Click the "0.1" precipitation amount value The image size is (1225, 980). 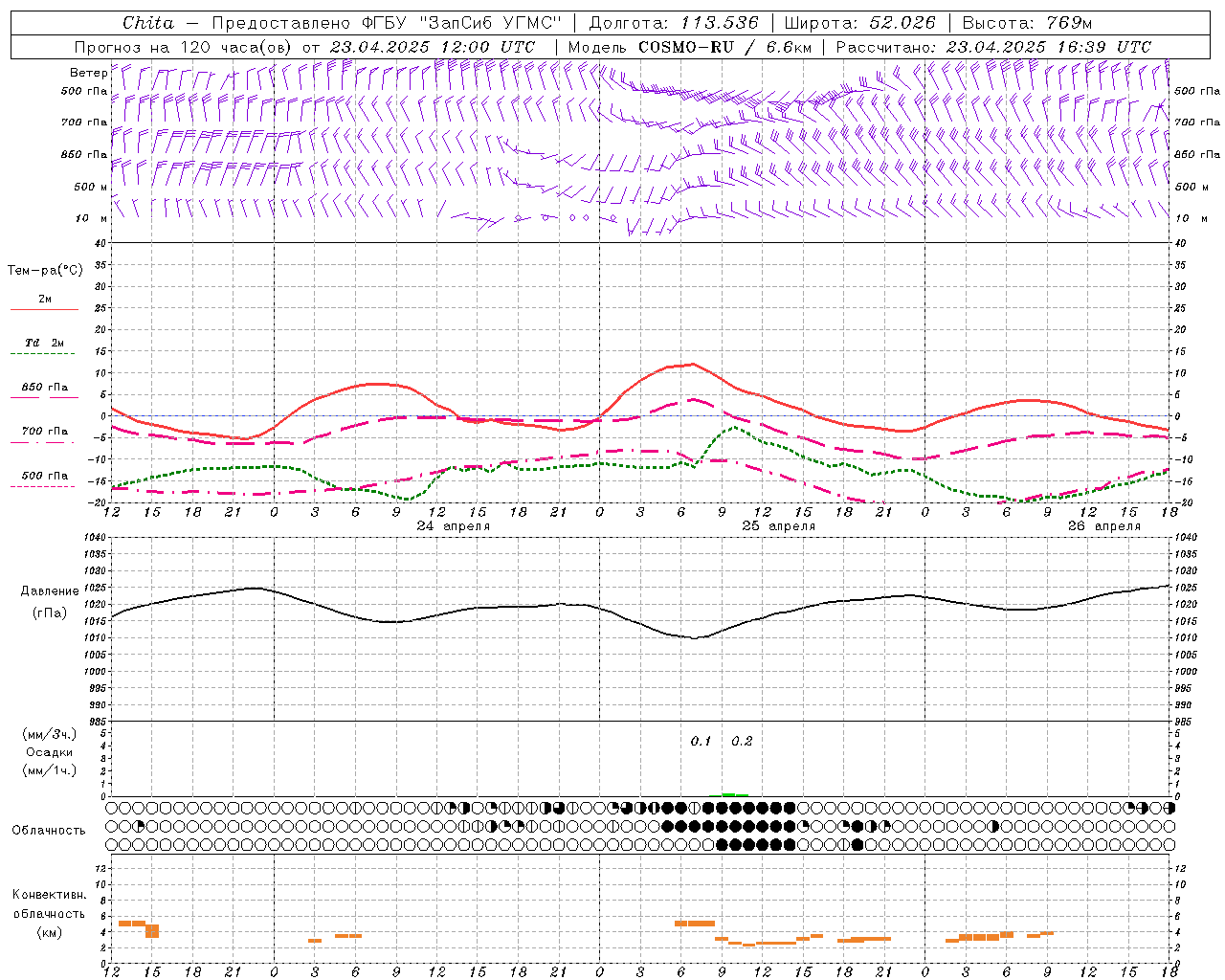pos(702,742)
